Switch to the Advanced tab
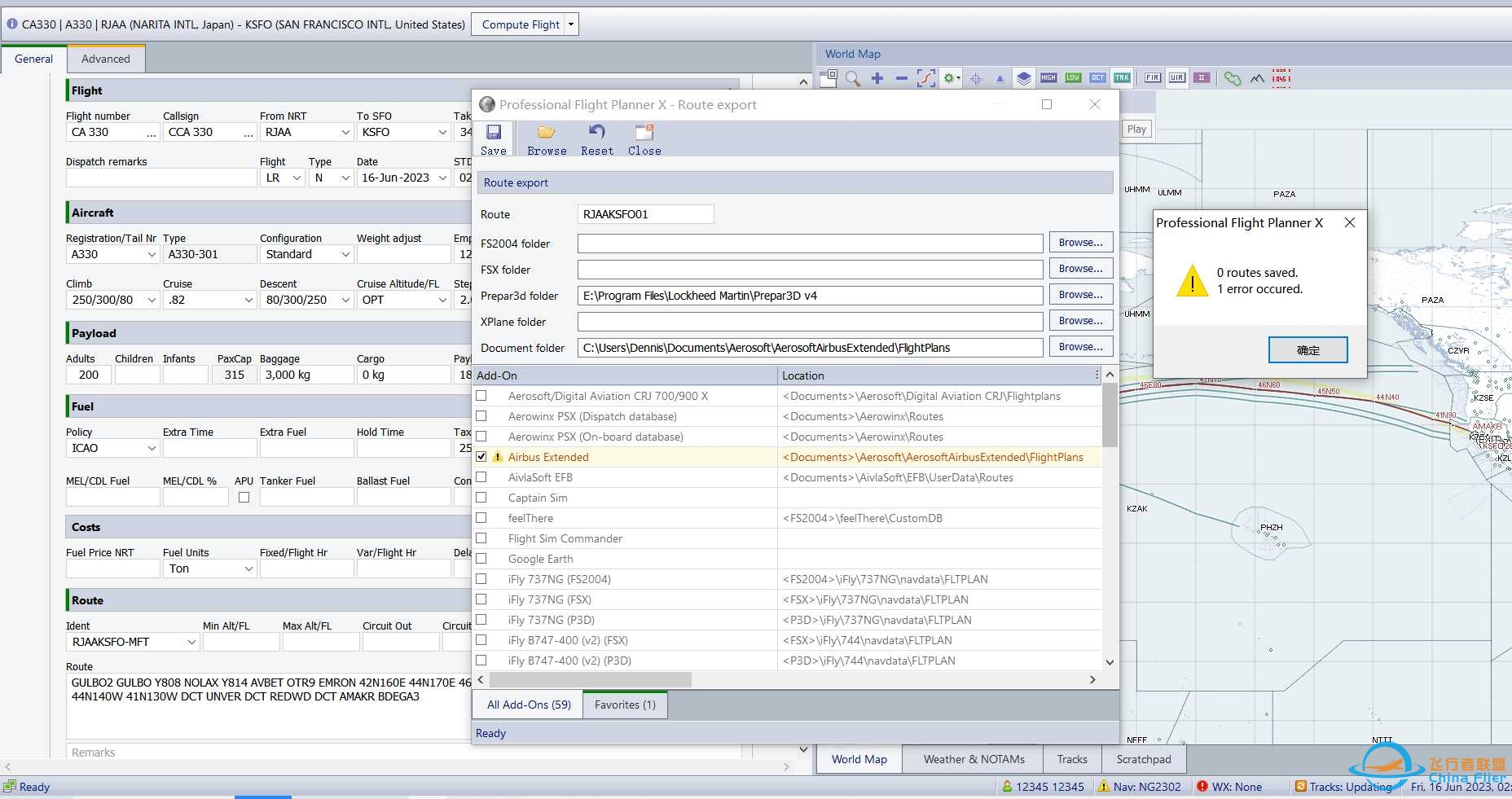The image size is (1512, 799). [x=106, y=59]
